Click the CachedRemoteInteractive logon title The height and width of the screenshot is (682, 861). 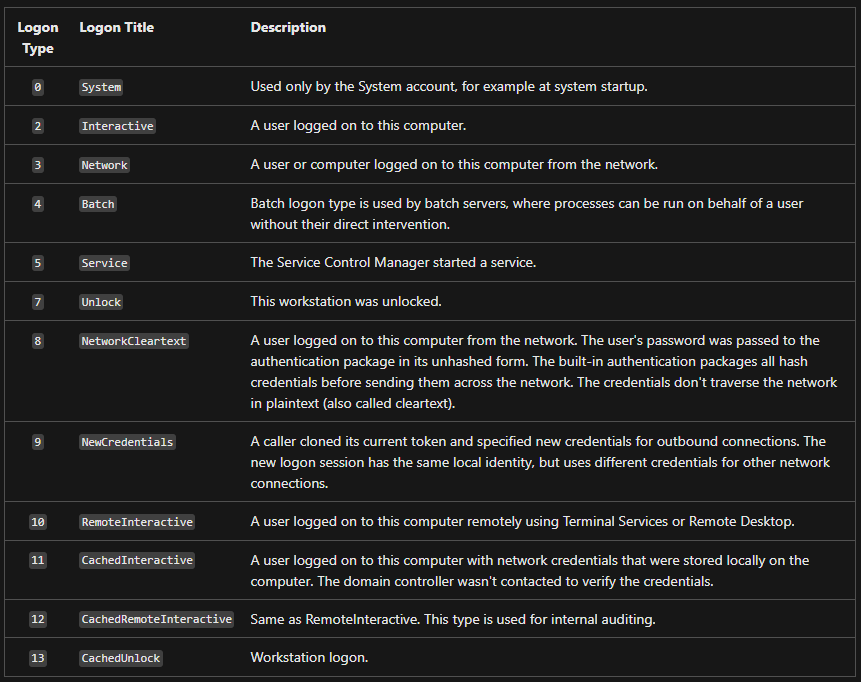[x=157, y=620]
